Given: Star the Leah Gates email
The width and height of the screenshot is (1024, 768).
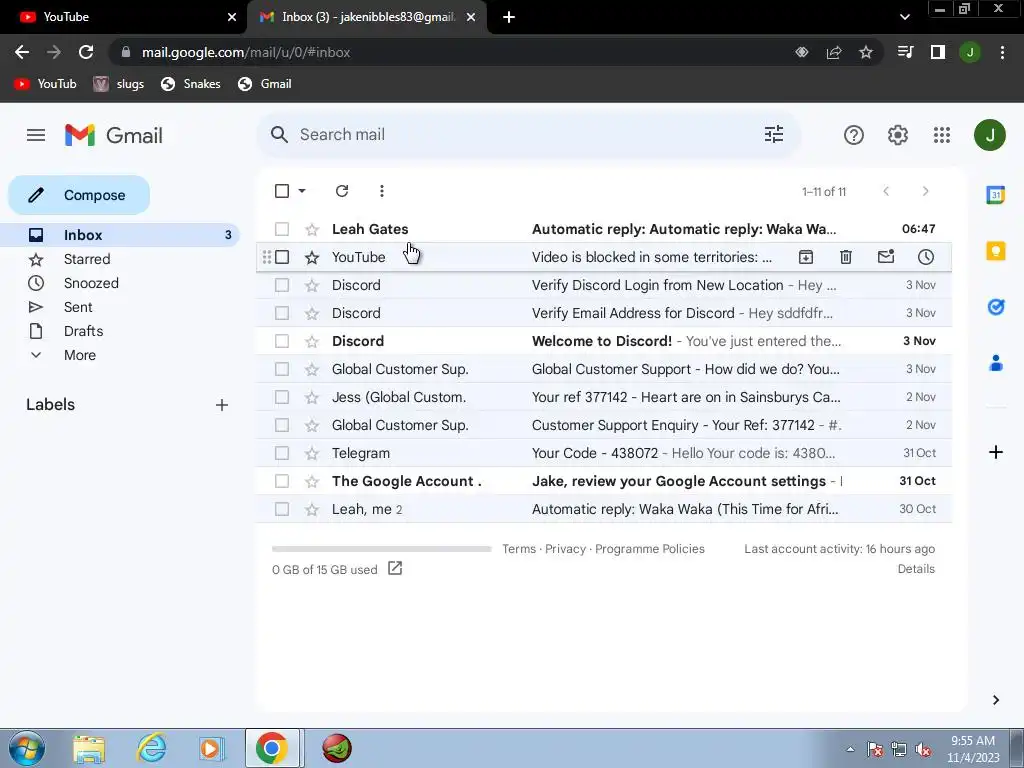Looking at the screenshot, I should point(312,229).
